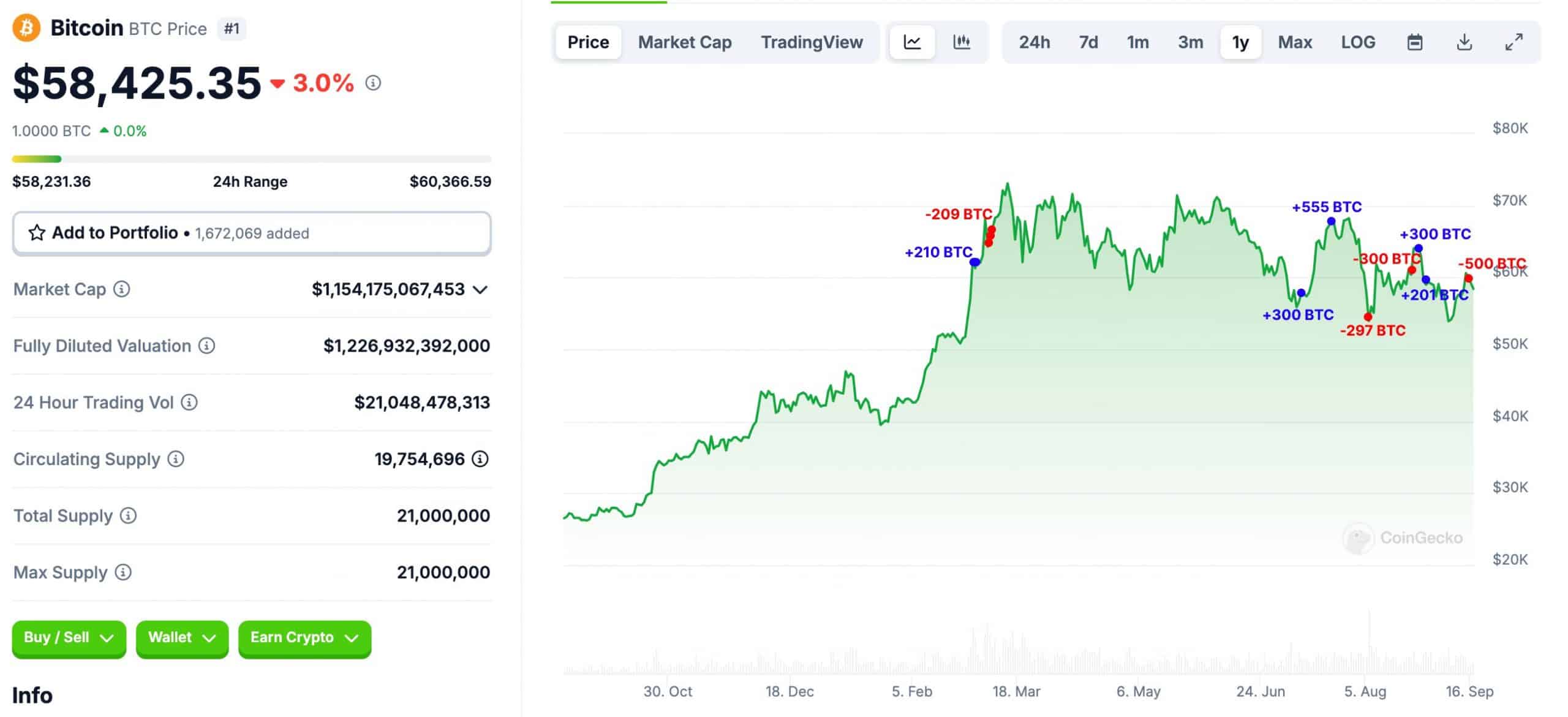The width and height of the screenshot is (1568, 717).
Task: Toggle the Add to Portfolio star
Action: 37,233
